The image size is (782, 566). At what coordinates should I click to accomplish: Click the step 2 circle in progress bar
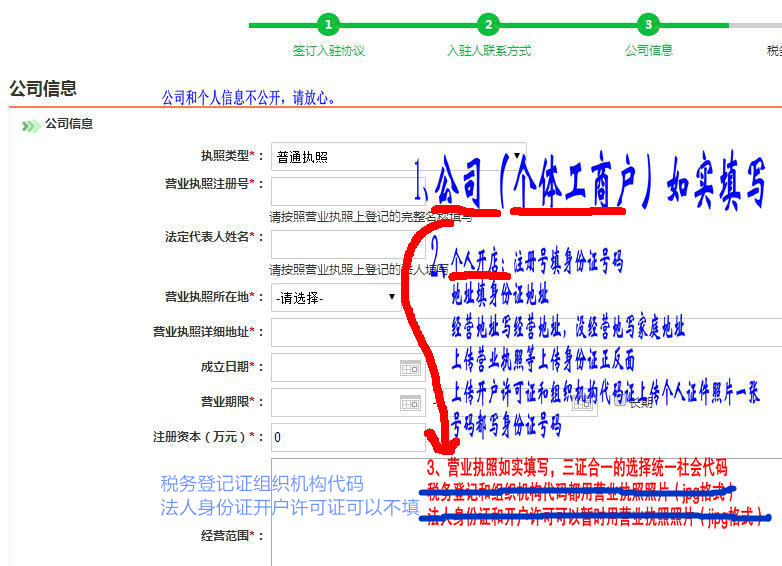tap(488, 25)
